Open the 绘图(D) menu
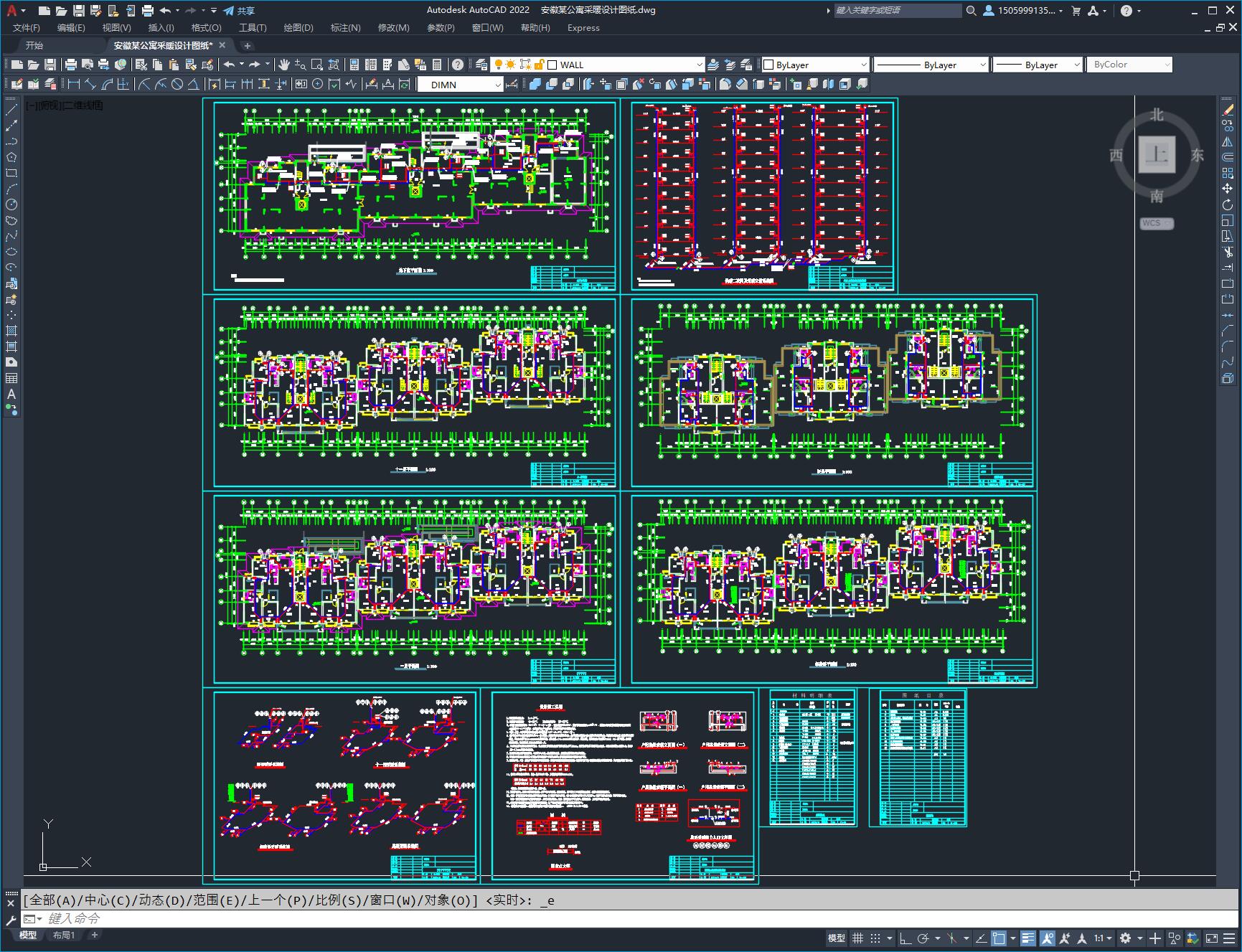 click(298, 28)
